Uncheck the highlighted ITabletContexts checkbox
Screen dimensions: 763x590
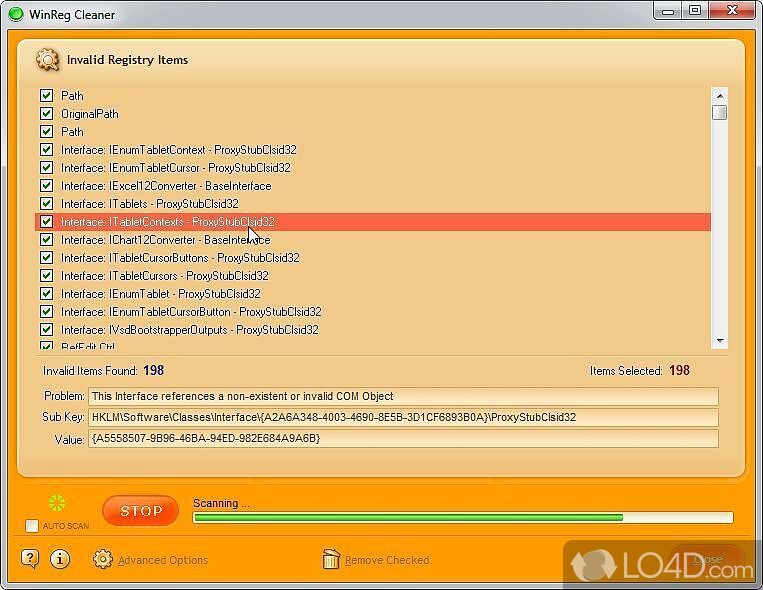[47, 221]
